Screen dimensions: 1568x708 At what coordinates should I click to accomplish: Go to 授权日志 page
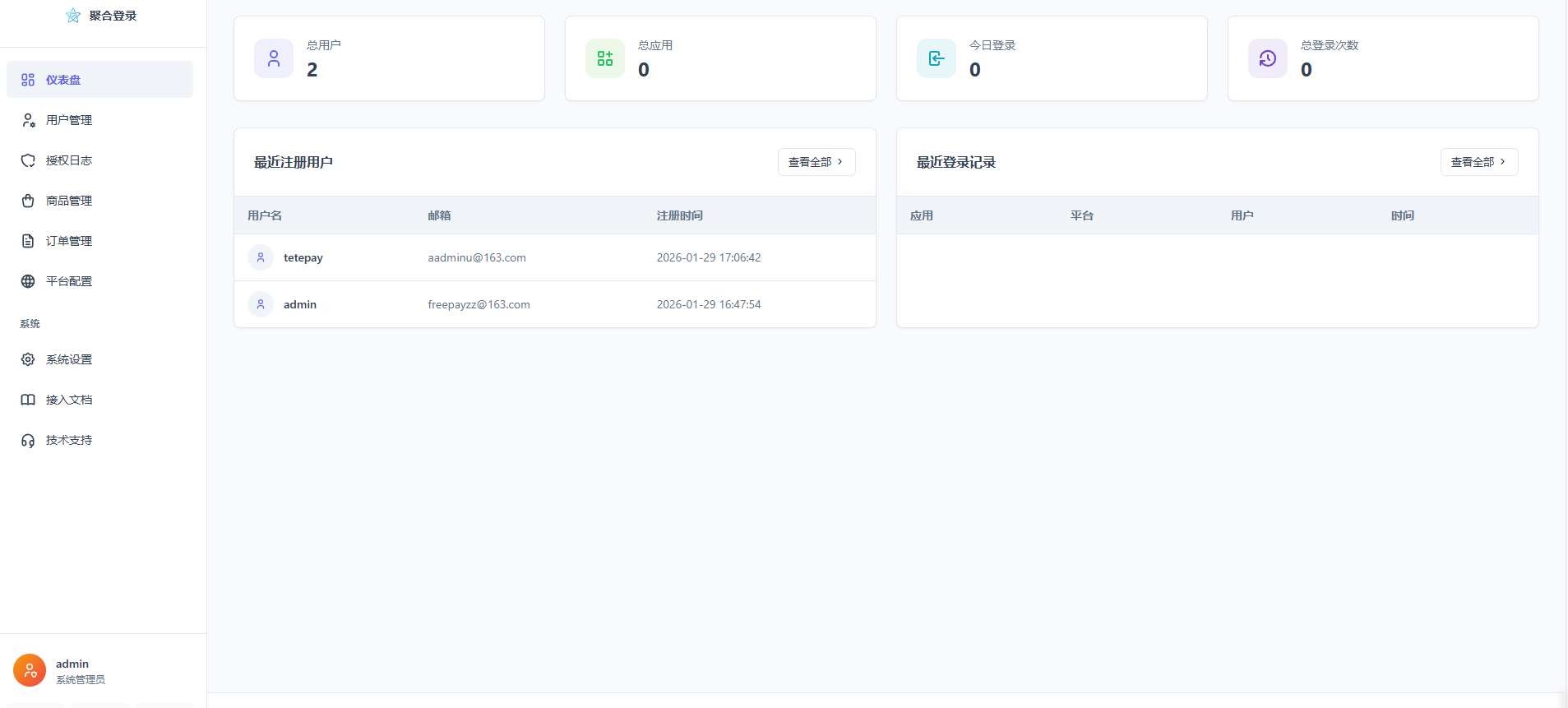point(99,160)
